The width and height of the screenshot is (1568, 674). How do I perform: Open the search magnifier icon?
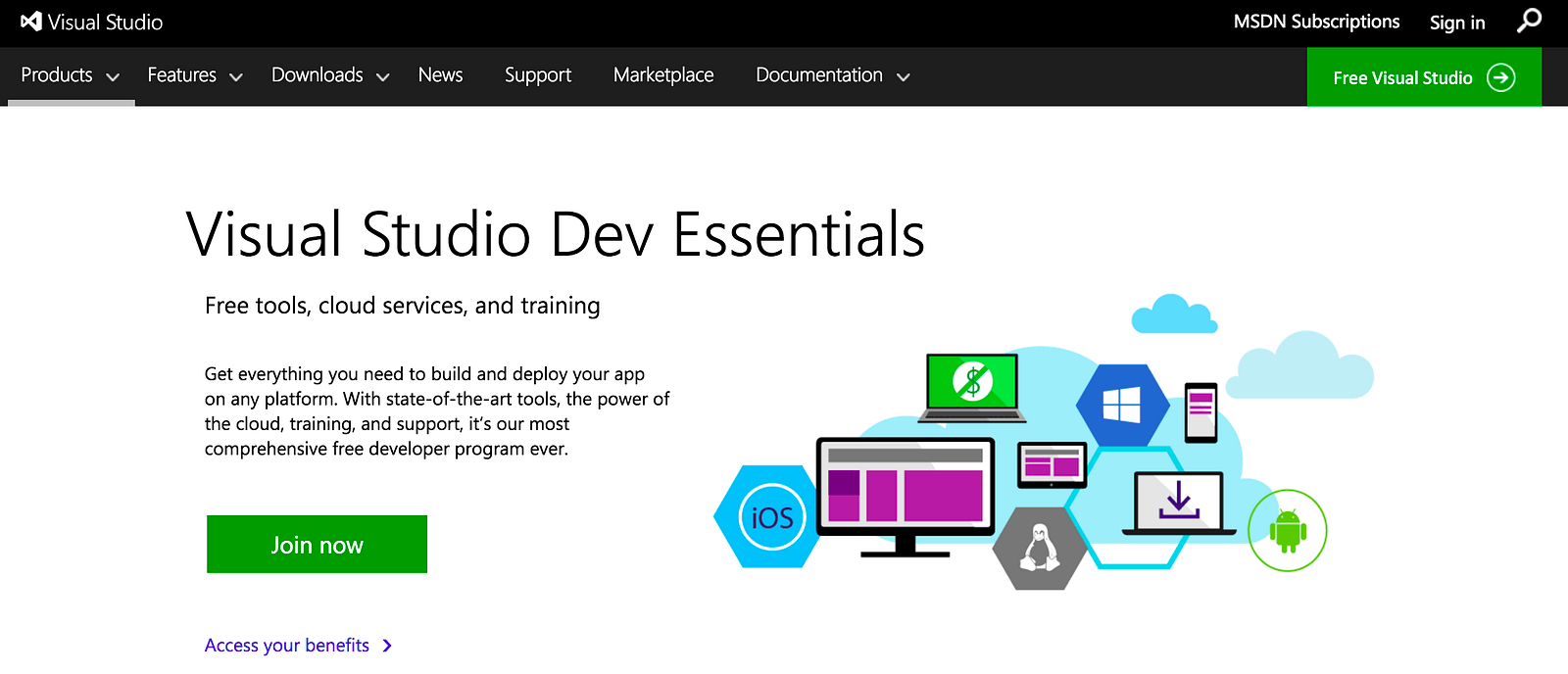[x=1529, y=21]
